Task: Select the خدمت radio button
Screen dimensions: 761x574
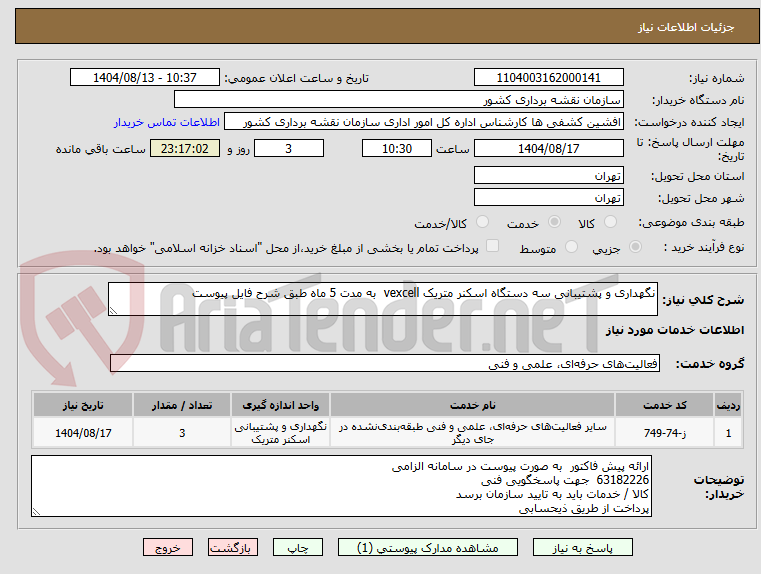Action: pyautogui.click(x=554, y=222)
